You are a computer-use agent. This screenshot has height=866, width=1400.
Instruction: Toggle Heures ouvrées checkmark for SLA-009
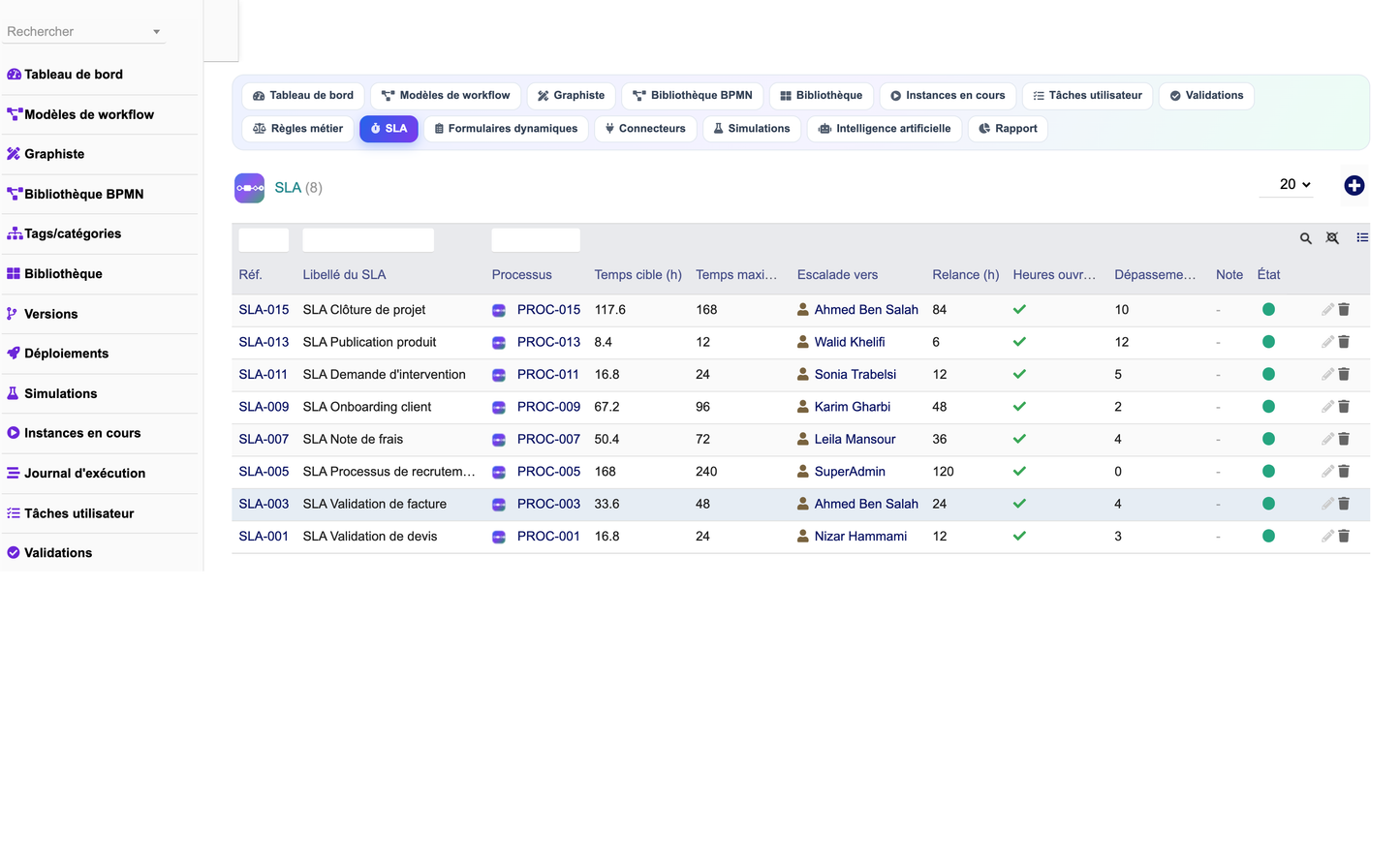pos(1019,407)
